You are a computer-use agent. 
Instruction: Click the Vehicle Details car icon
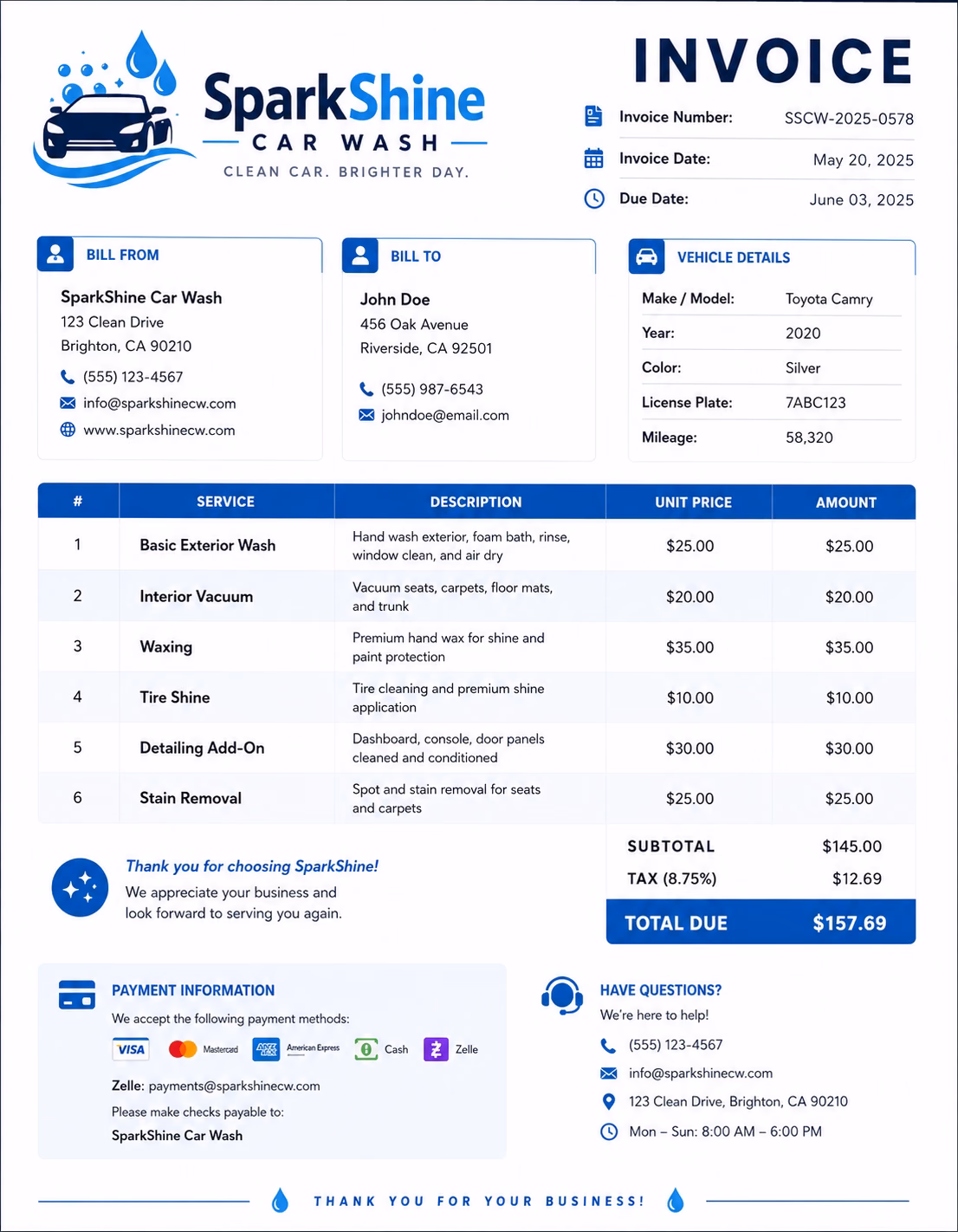pyautogui.click(x=646, y=257)
